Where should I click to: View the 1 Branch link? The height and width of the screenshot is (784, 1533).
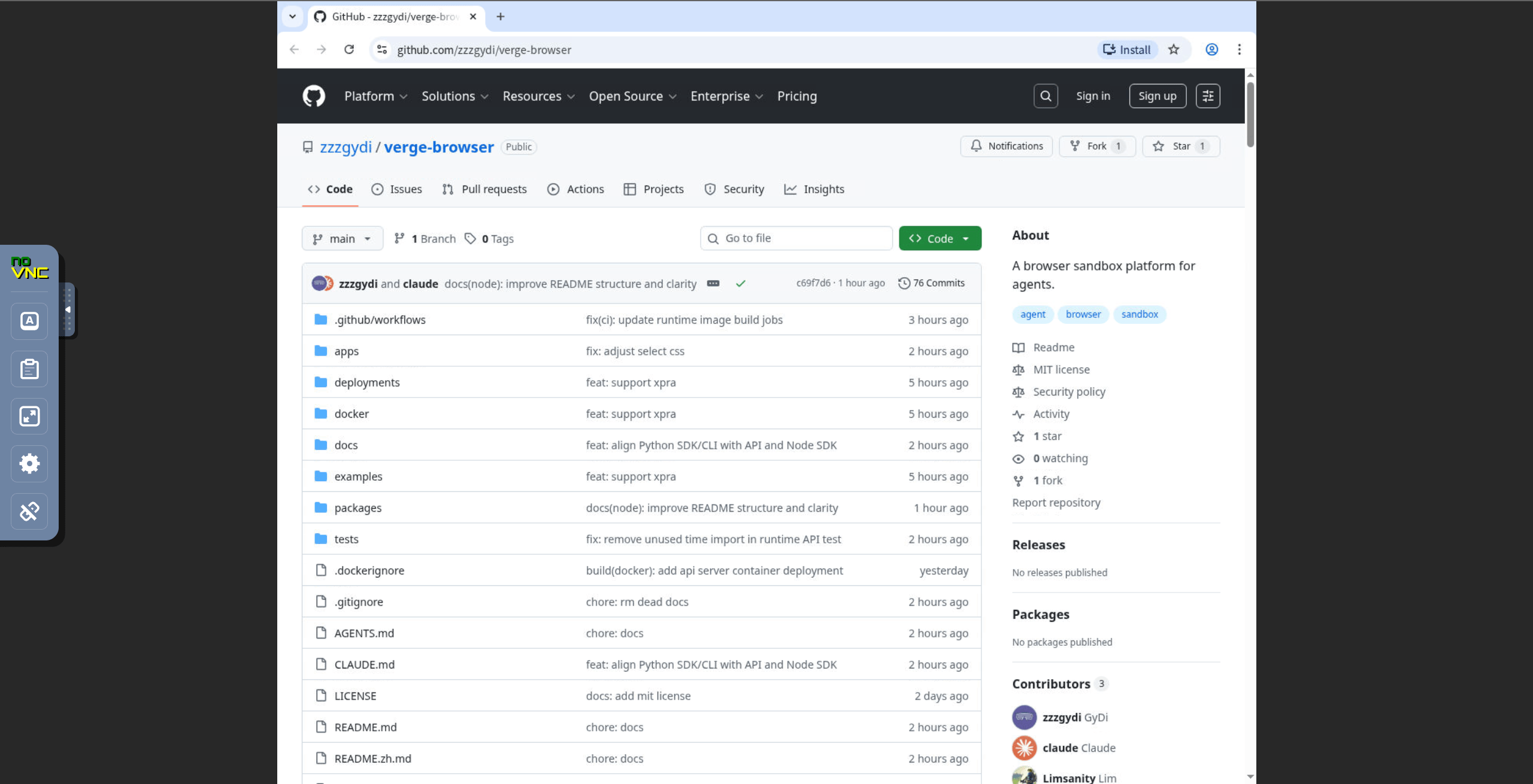point(425,239)
